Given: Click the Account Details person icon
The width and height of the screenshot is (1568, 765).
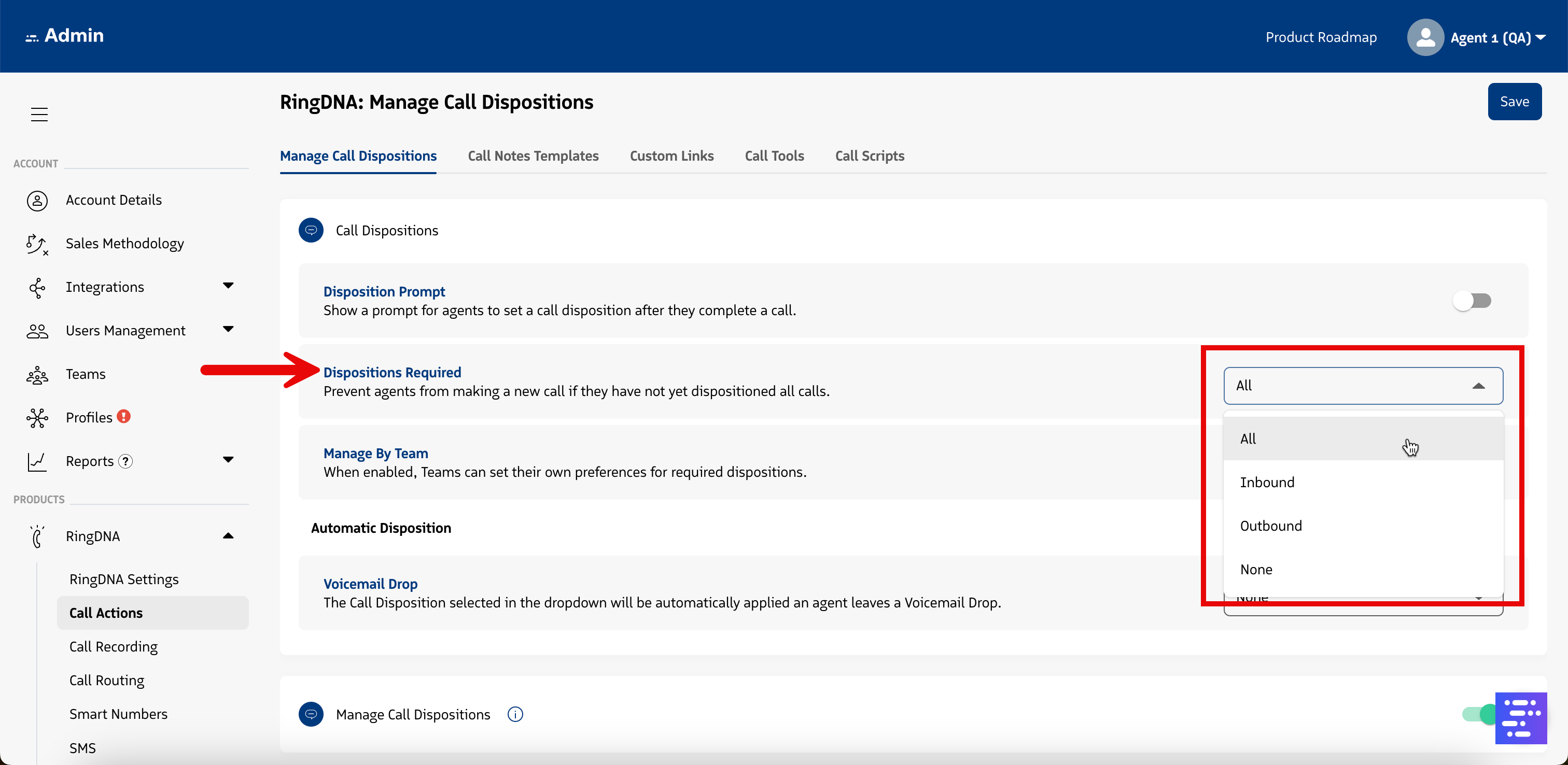Looking at the screenshot, I should tap(37, 200).
